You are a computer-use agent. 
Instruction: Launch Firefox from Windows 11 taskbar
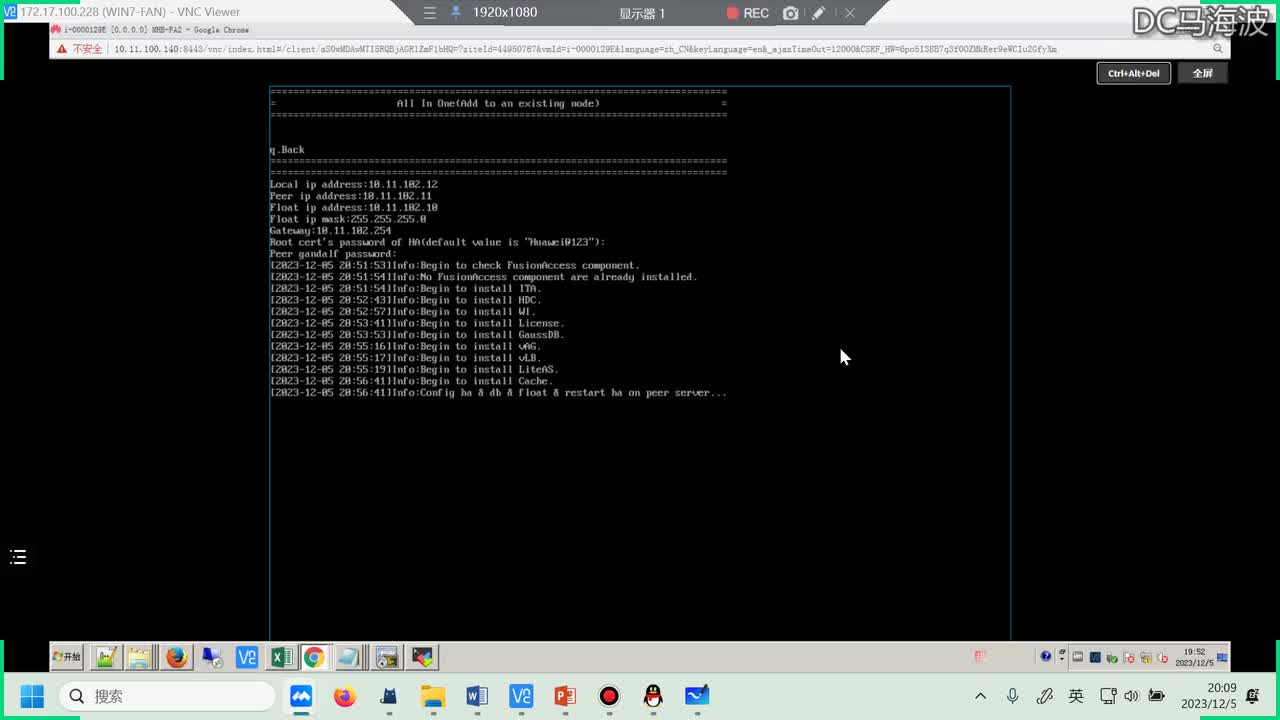(345, 696)
